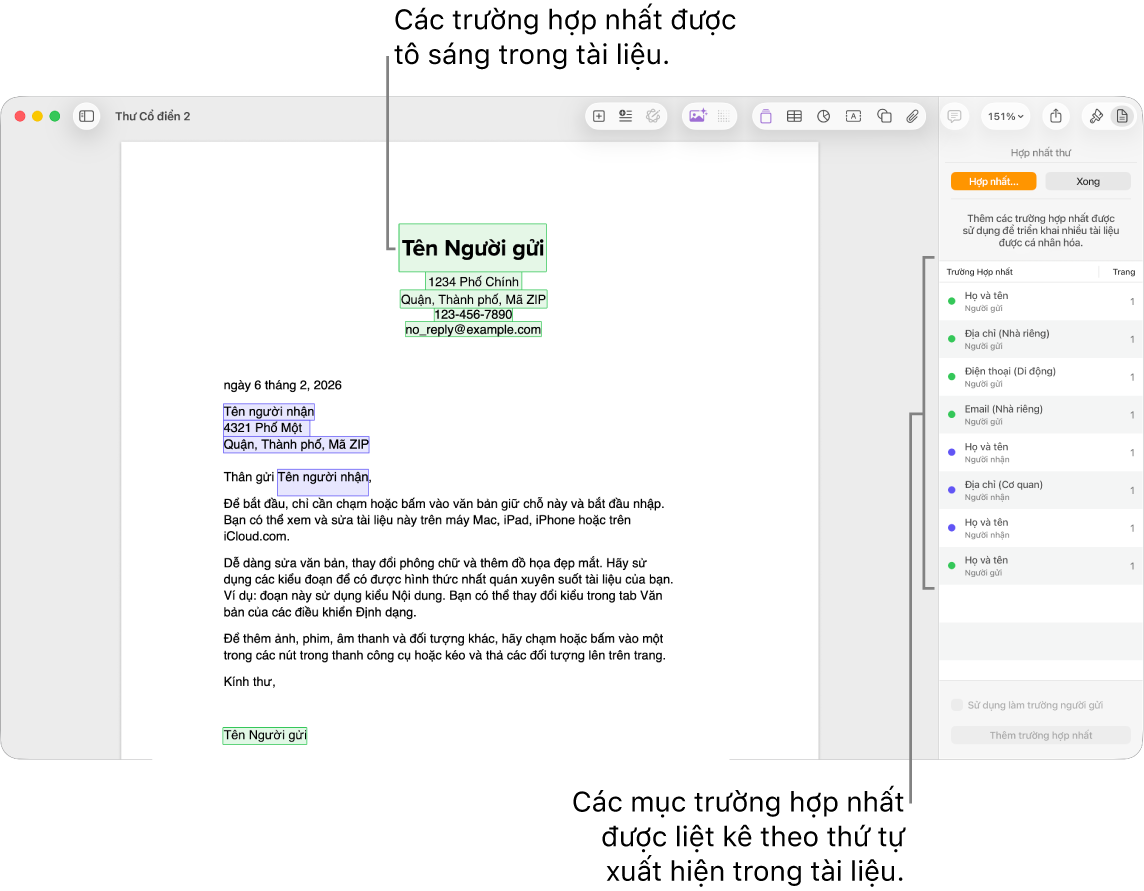
Task: Insert a table using the table icon
Action: 795,116
